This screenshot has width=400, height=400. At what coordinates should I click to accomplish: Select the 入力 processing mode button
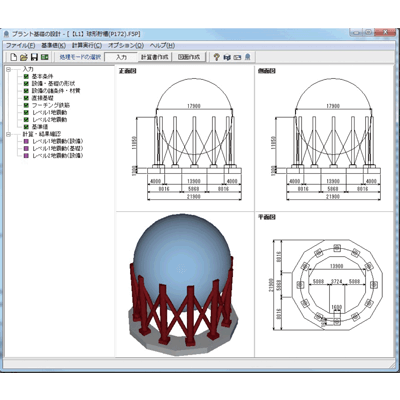click(x=121, y=57)
